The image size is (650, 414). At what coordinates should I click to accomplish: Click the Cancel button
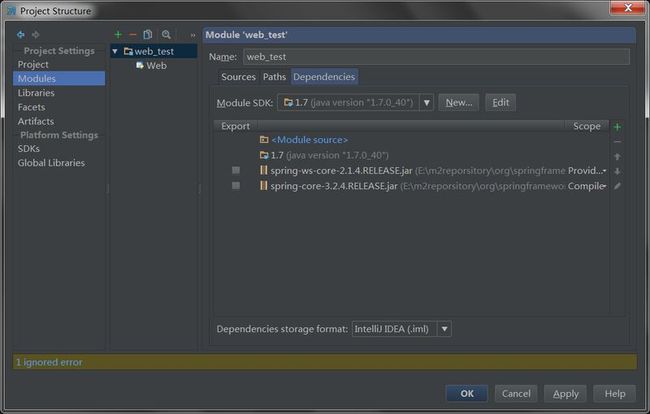pyautogui.click(x=516, y=394)
